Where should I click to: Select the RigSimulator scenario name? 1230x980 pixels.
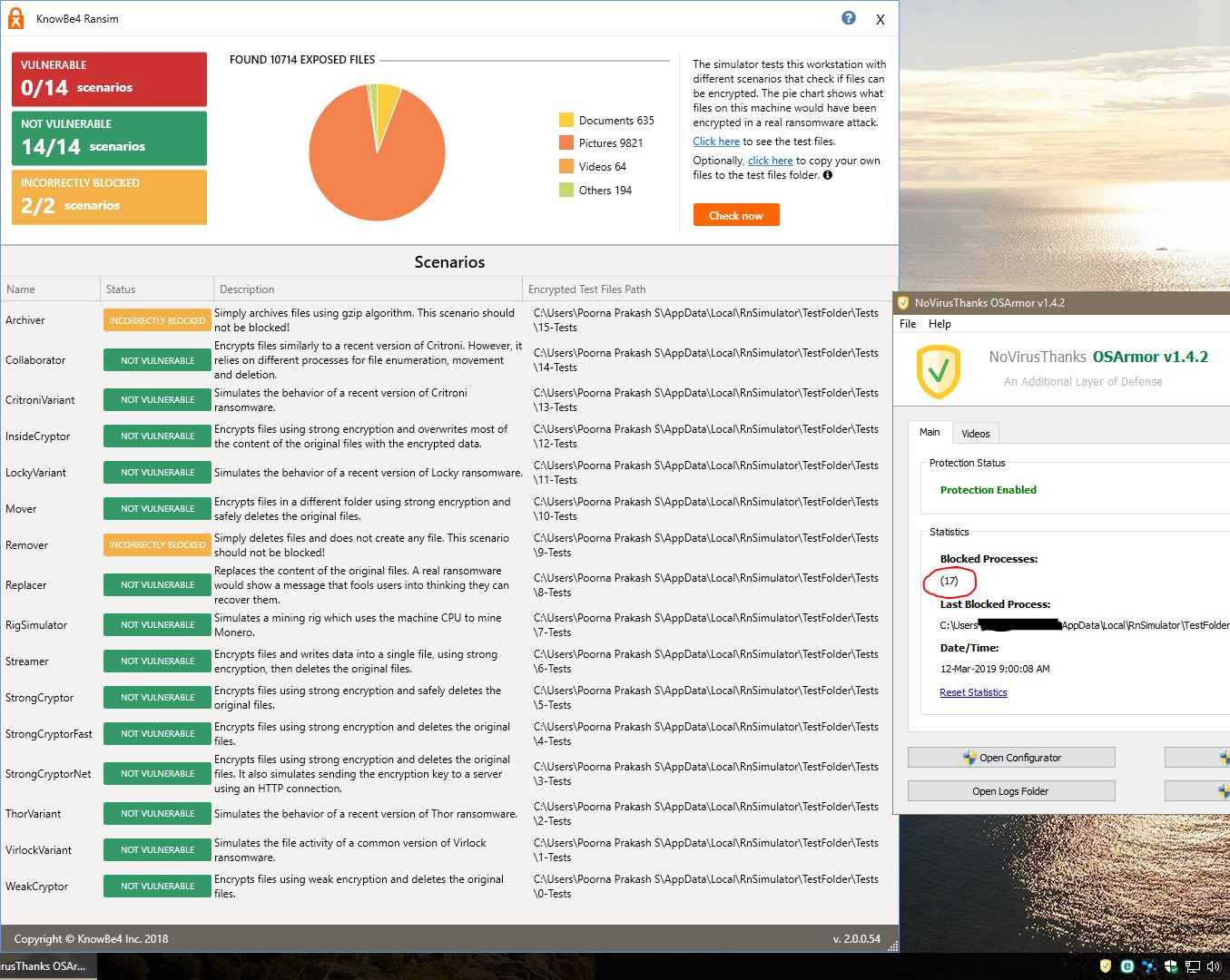36,625
